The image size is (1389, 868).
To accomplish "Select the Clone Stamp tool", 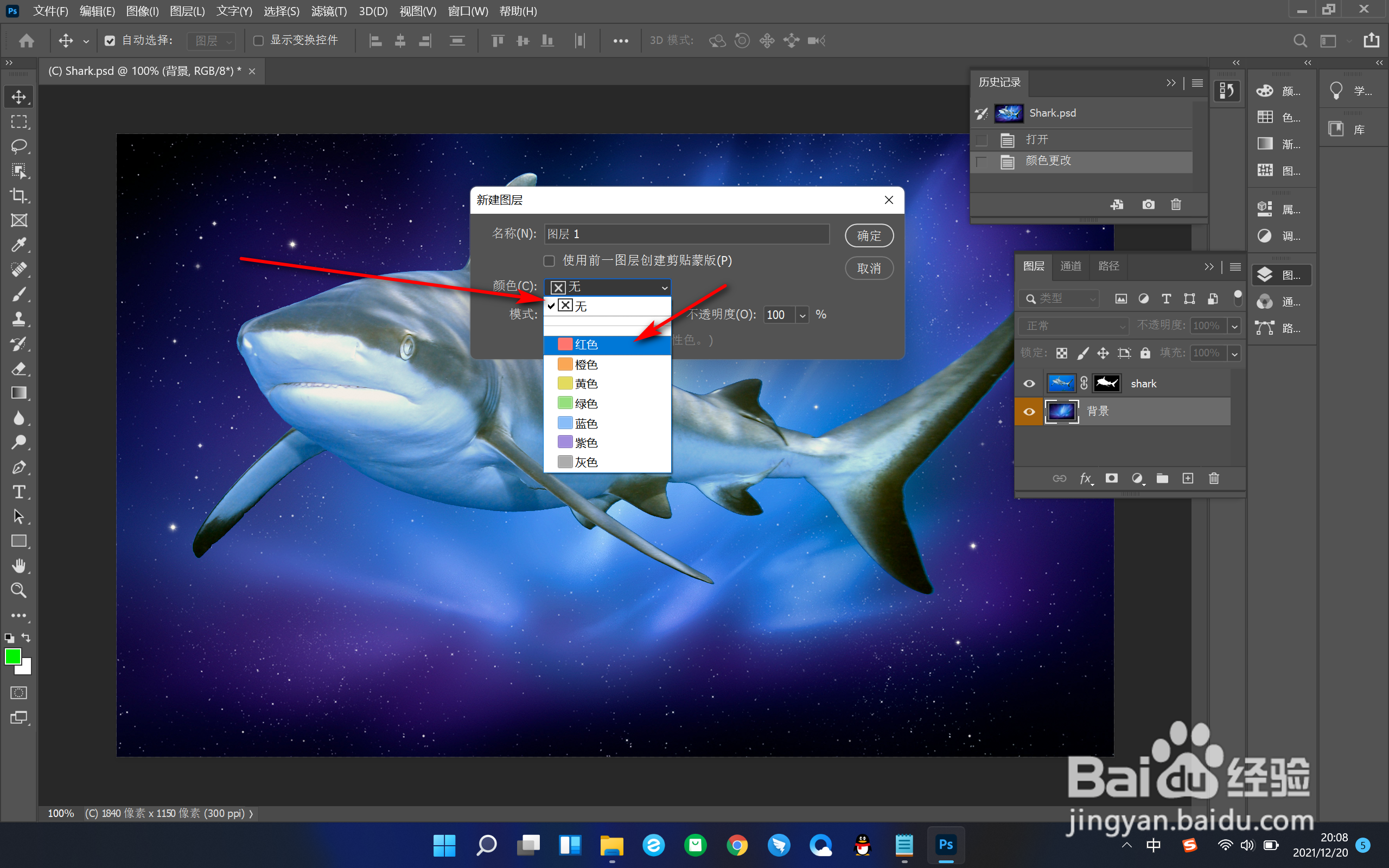I will 19,319.
